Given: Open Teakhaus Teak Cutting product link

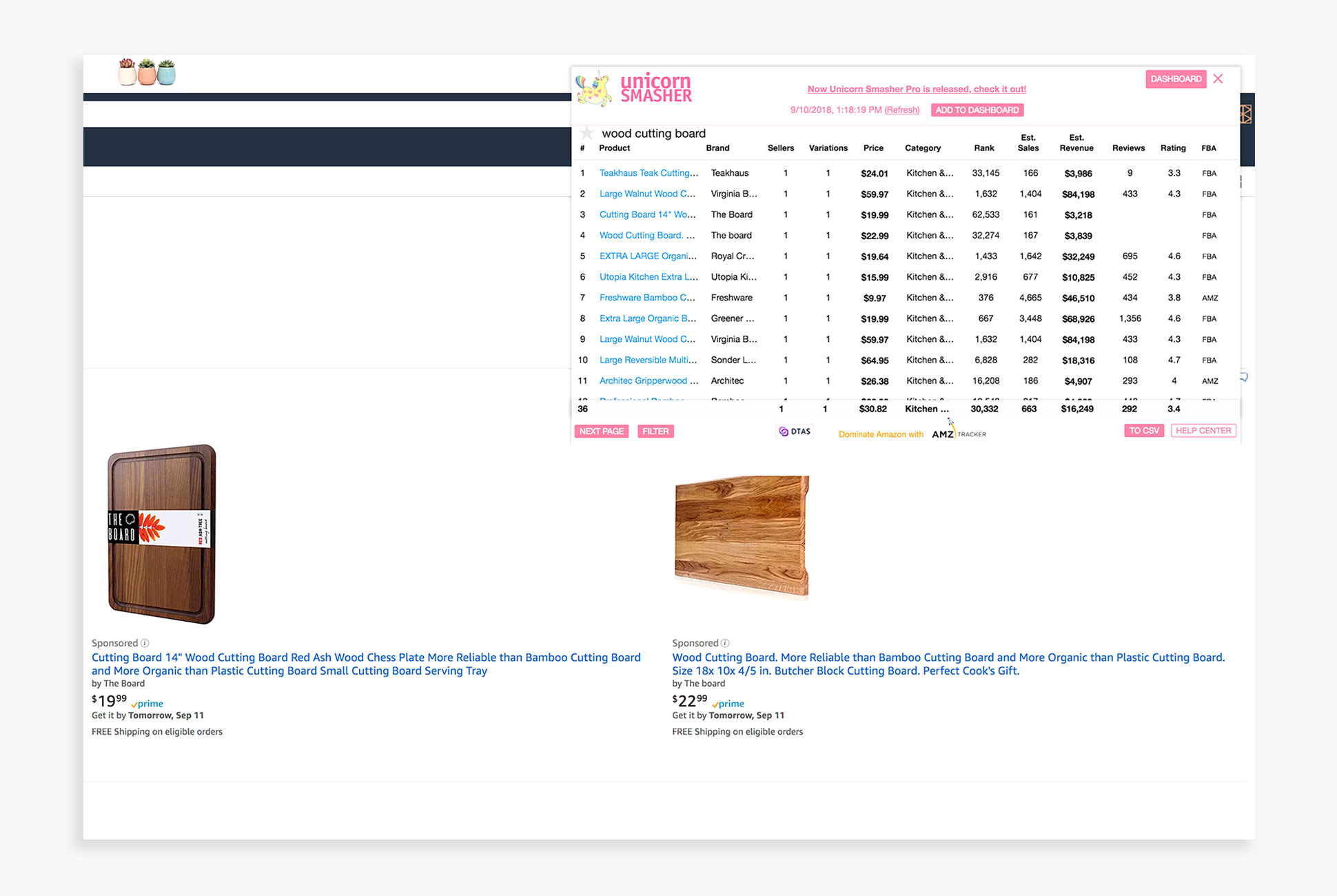Looking at the screenshot, I should [648, 173].
